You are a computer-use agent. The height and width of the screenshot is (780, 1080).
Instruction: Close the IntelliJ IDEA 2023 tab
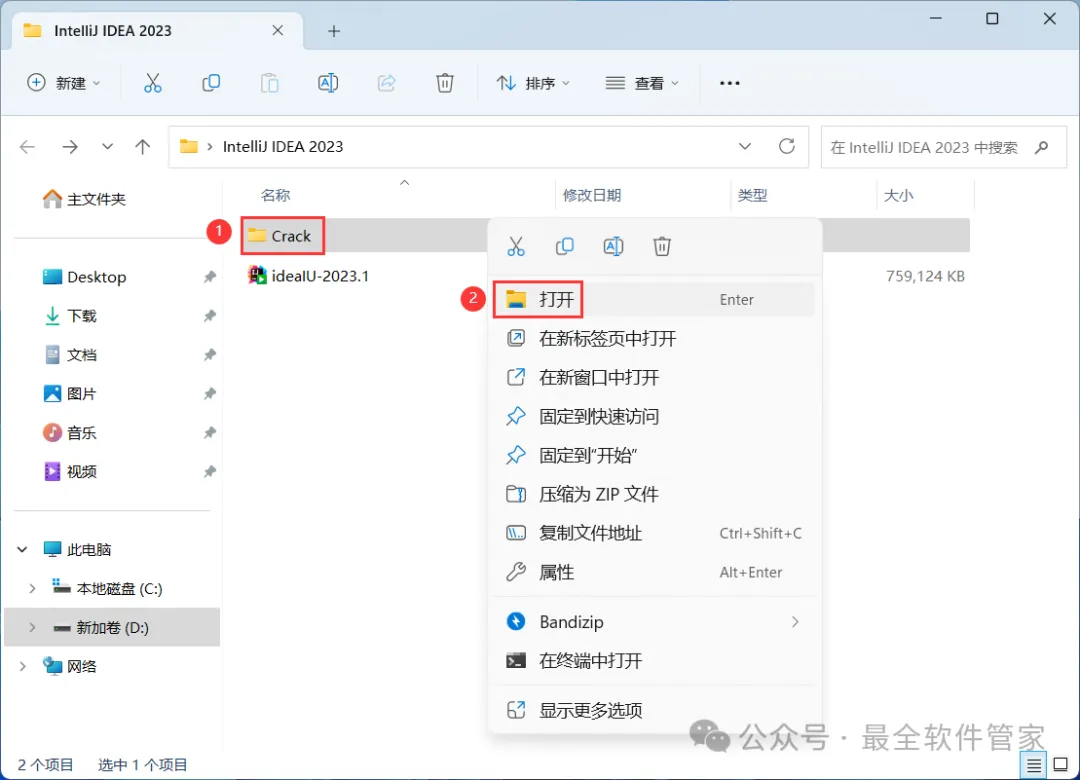[278, 30]
